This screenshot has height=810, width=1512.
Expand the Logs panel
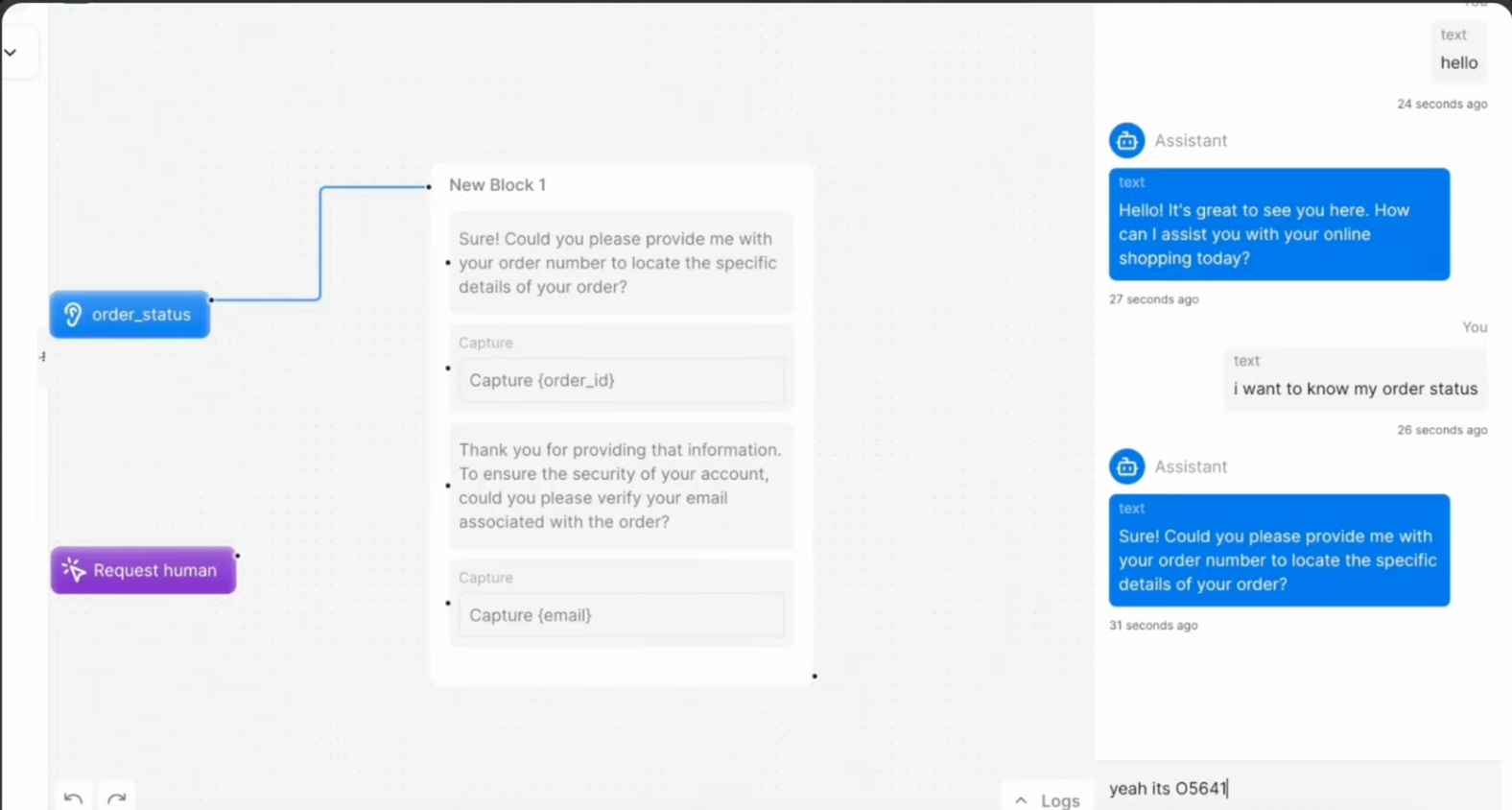pyautogui.click(x=1047, y=799)
